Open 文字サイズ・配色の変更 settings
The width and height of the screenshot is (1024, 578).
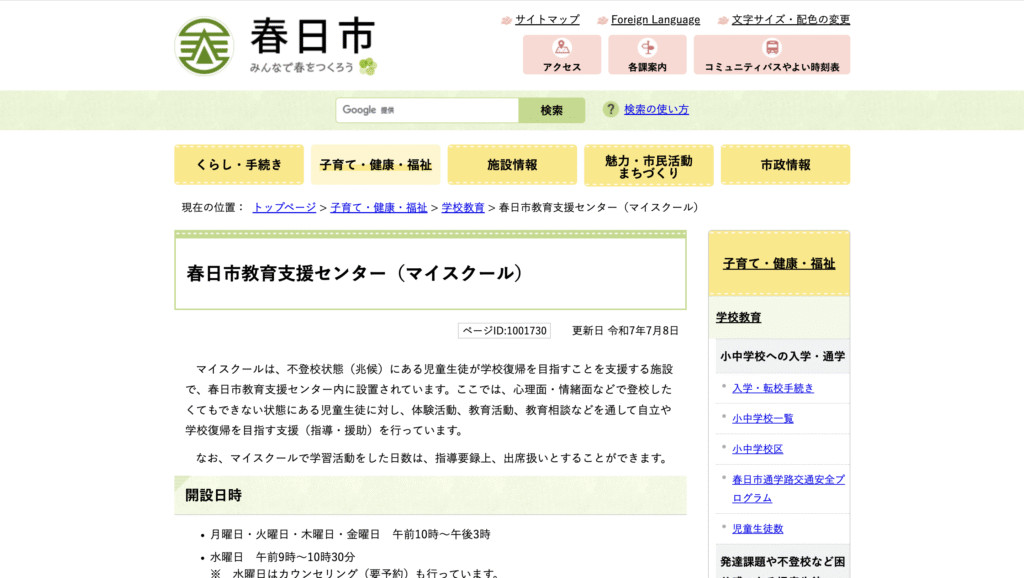click(x=790, y=20)
